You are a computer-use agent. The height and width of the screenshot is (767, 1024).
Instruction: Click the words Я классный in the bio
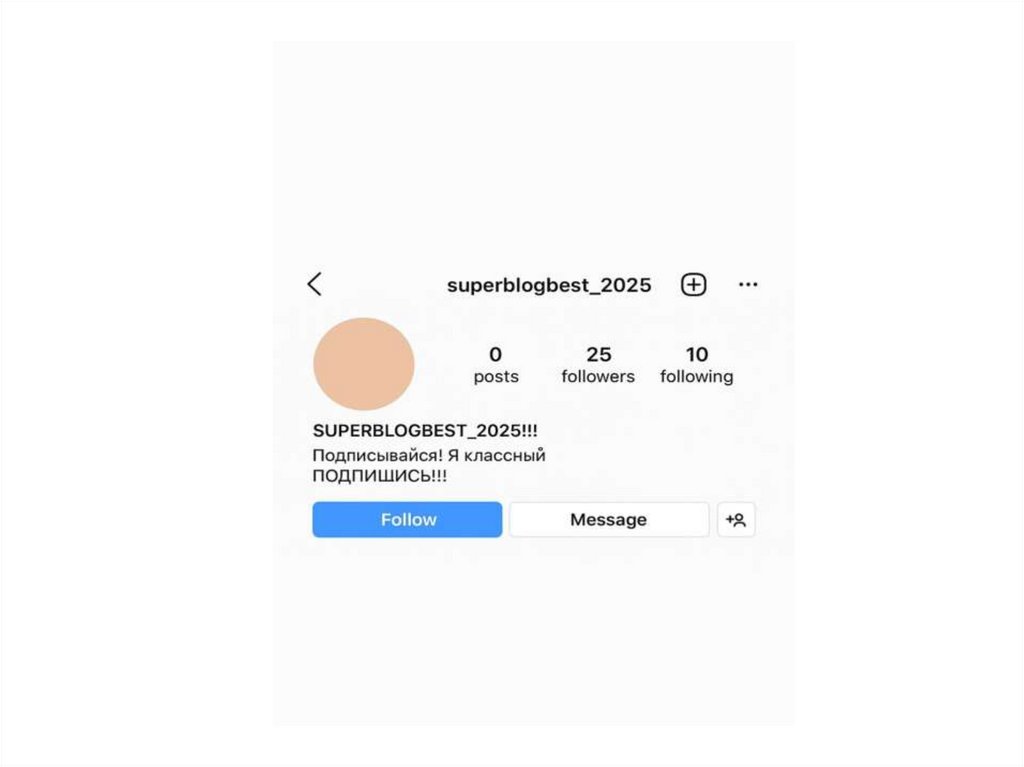tap(496, 455)
